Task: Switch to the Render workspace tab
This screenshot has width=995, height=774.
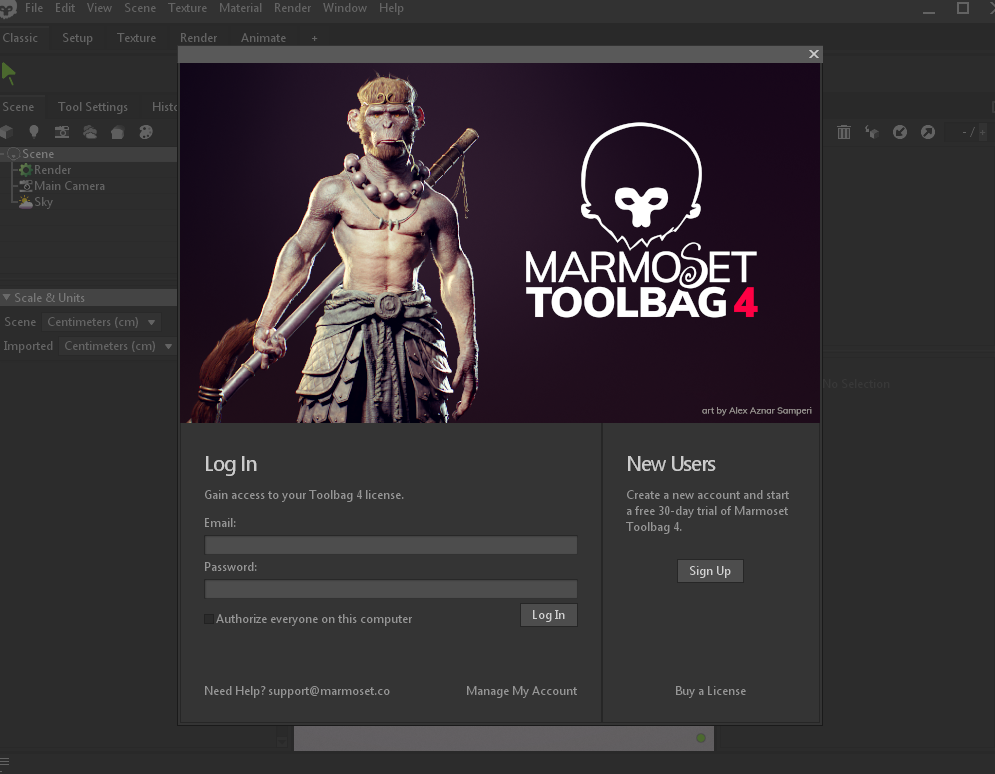Action: tap(198, 38)
